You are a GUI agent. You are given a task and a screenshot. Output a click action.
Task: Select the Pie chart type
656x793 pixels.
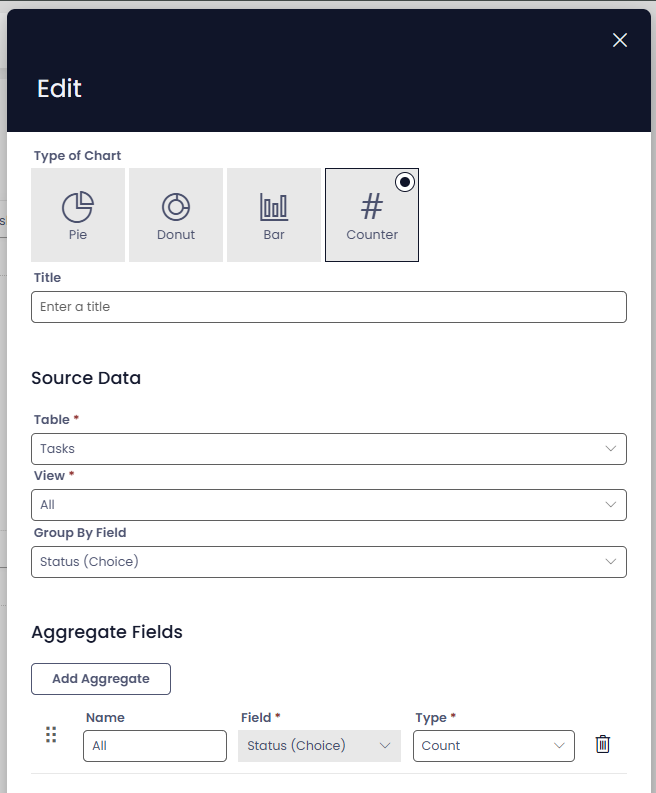pos(78,215)
